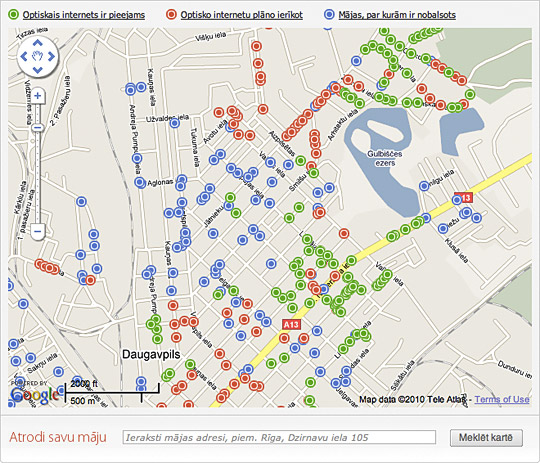Image resolution: width=540 pixels, height=463 pixels.
Task: Click the upper A13 road shield
Action: (x=464, y=198)
